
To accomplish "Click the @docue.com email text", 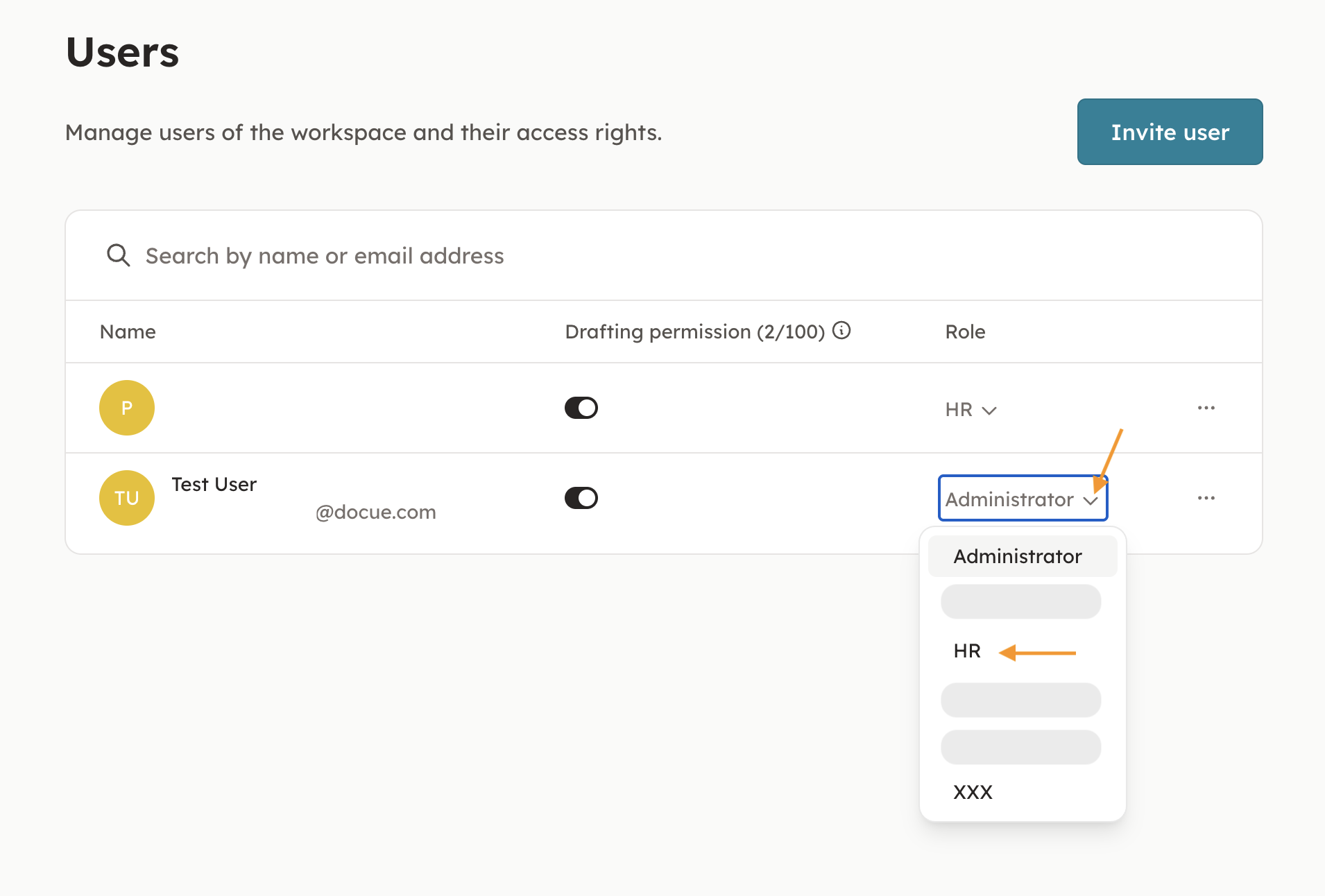I will click(x=375, y=512).
